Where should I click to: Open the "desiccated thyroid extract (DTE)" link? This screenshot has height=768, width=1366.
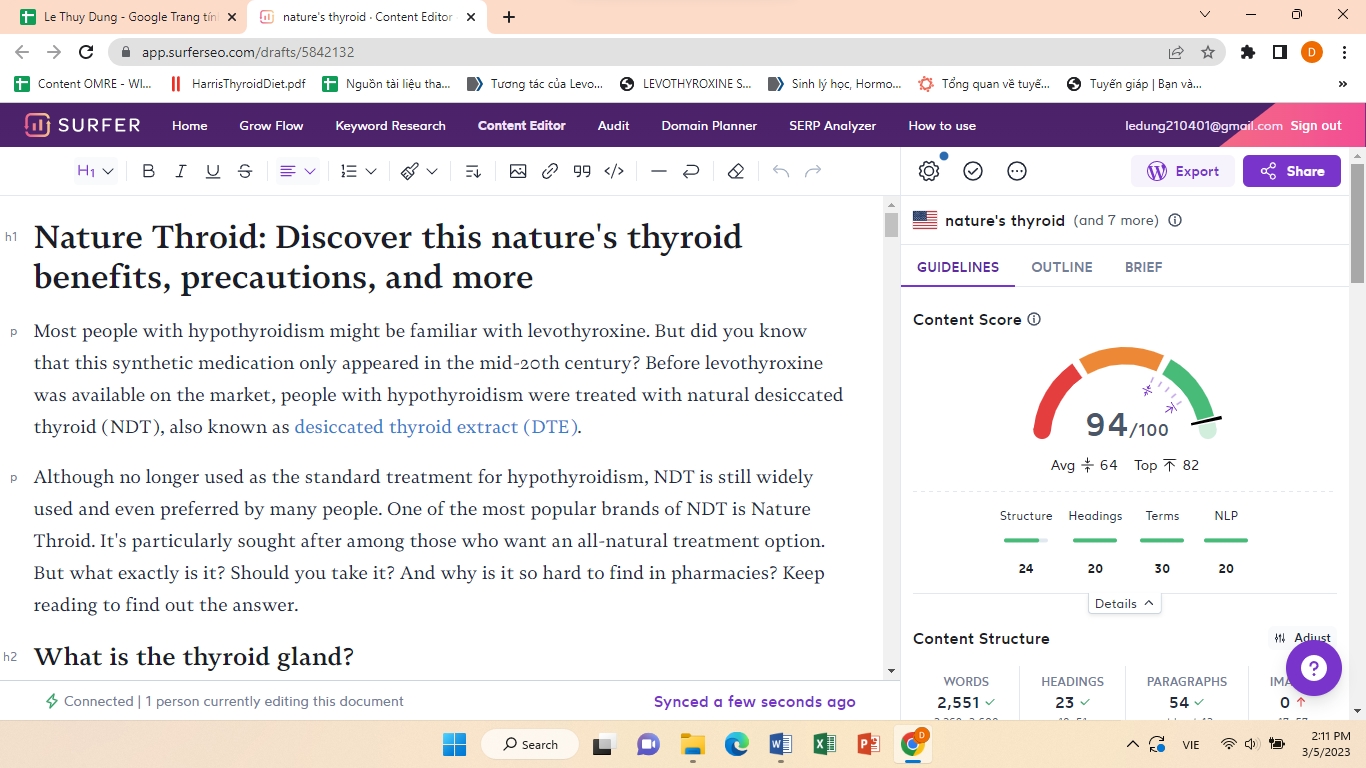436,427
